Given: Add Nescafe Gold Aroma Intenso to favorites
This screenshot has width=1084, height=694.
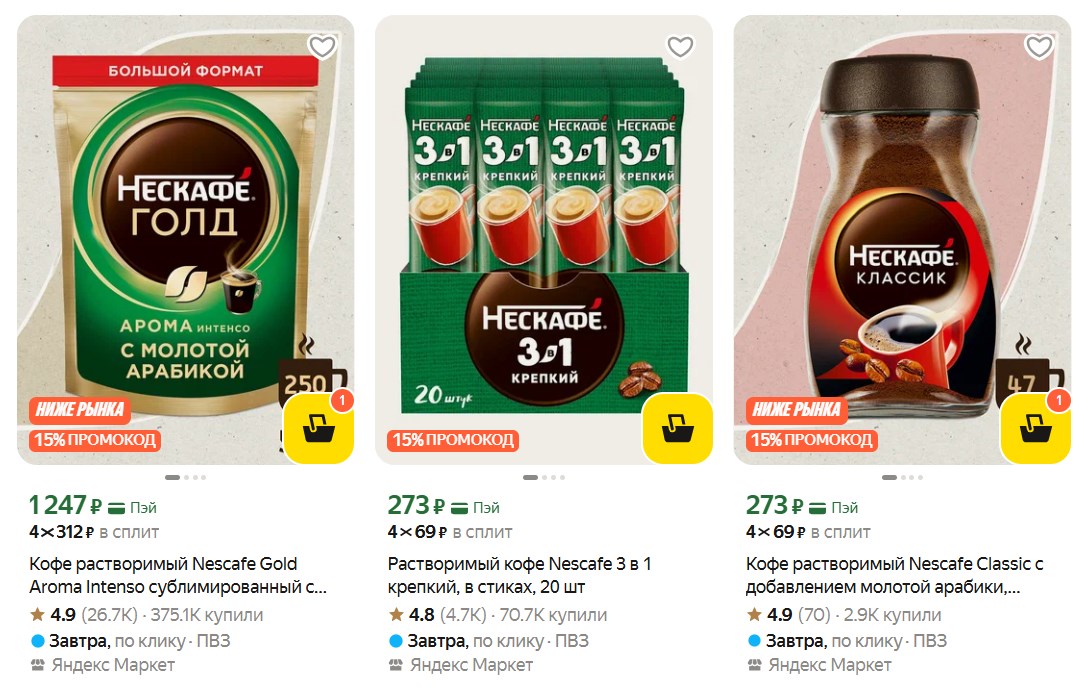Looking at the screenshot, I should 322,47.
